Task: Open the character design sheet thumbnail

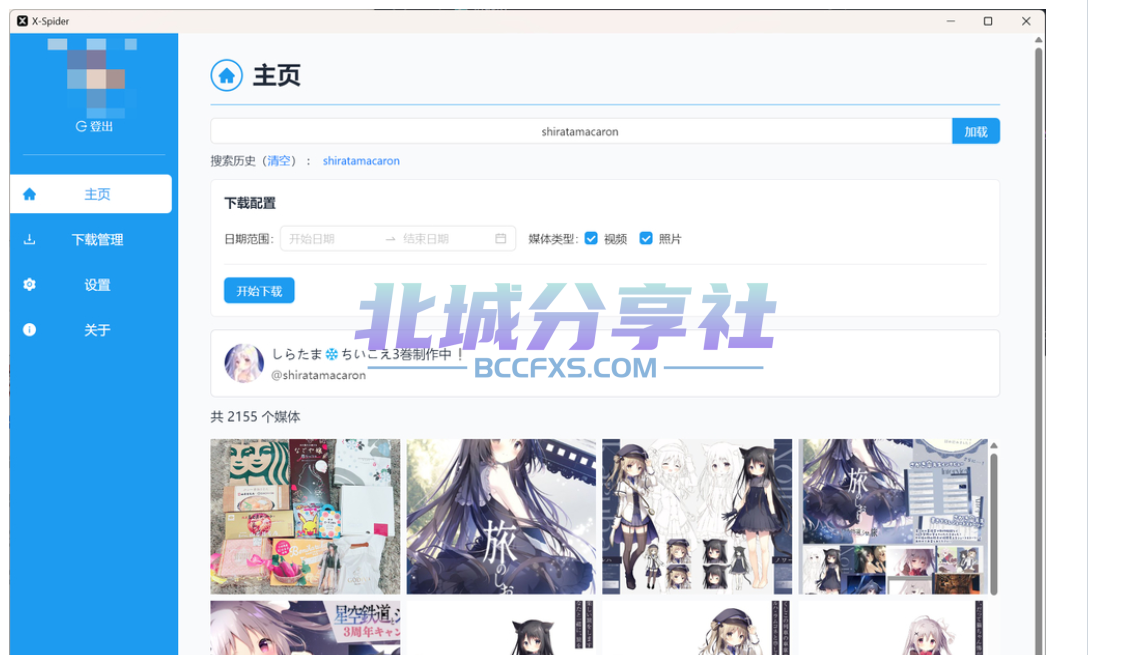Action: tap(697, 516)
